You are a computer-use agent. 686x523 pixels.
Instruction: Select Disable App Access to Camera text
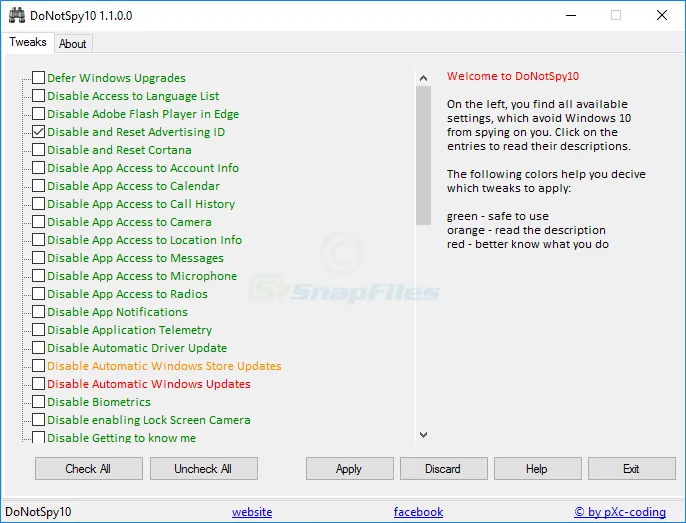(x=130, y=222)
